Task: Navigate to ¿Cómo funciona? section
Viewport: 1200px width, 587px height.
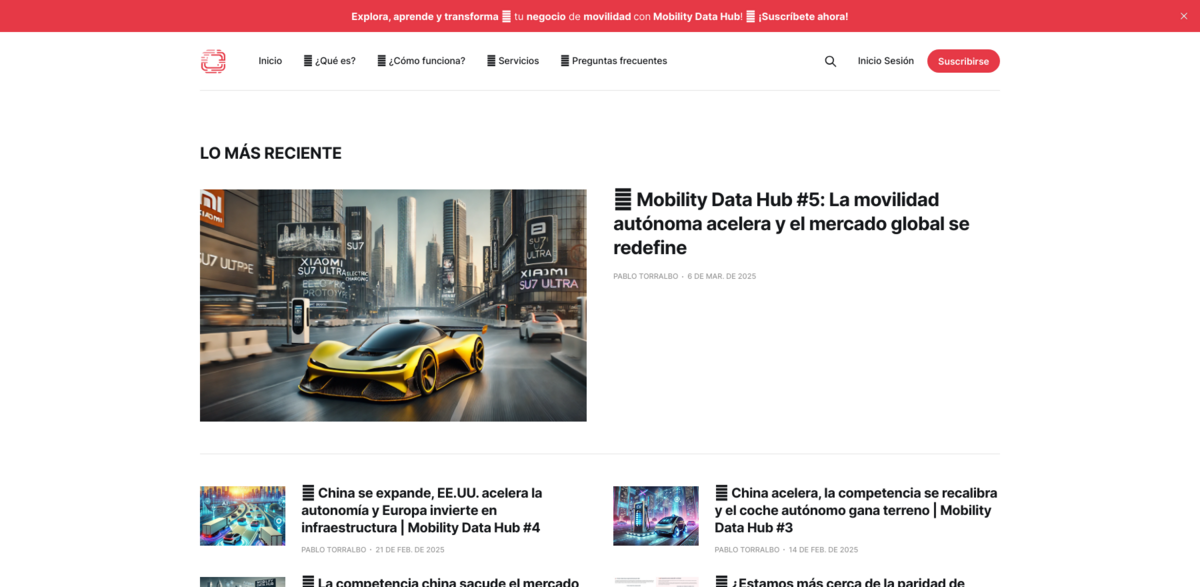Action: 423,61
